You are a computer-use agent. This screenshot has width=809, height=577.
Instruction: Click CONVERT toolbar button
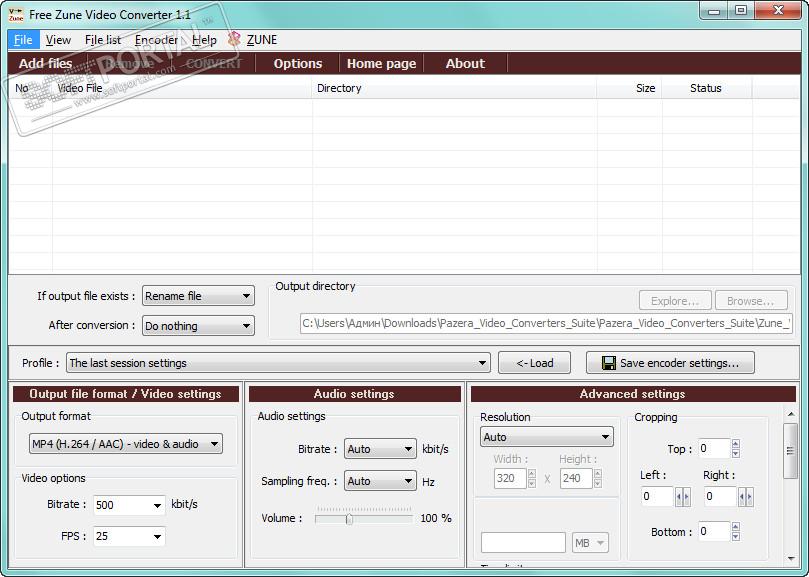[x=214, y=63]
